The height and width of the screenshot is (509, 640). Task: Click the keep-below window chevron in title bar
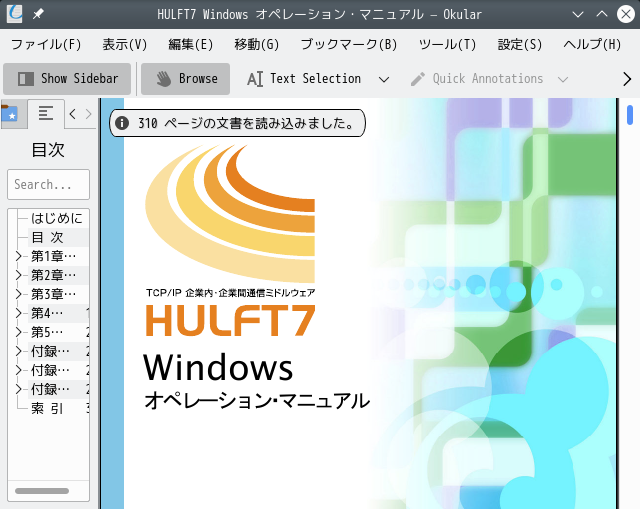[578, 15]
